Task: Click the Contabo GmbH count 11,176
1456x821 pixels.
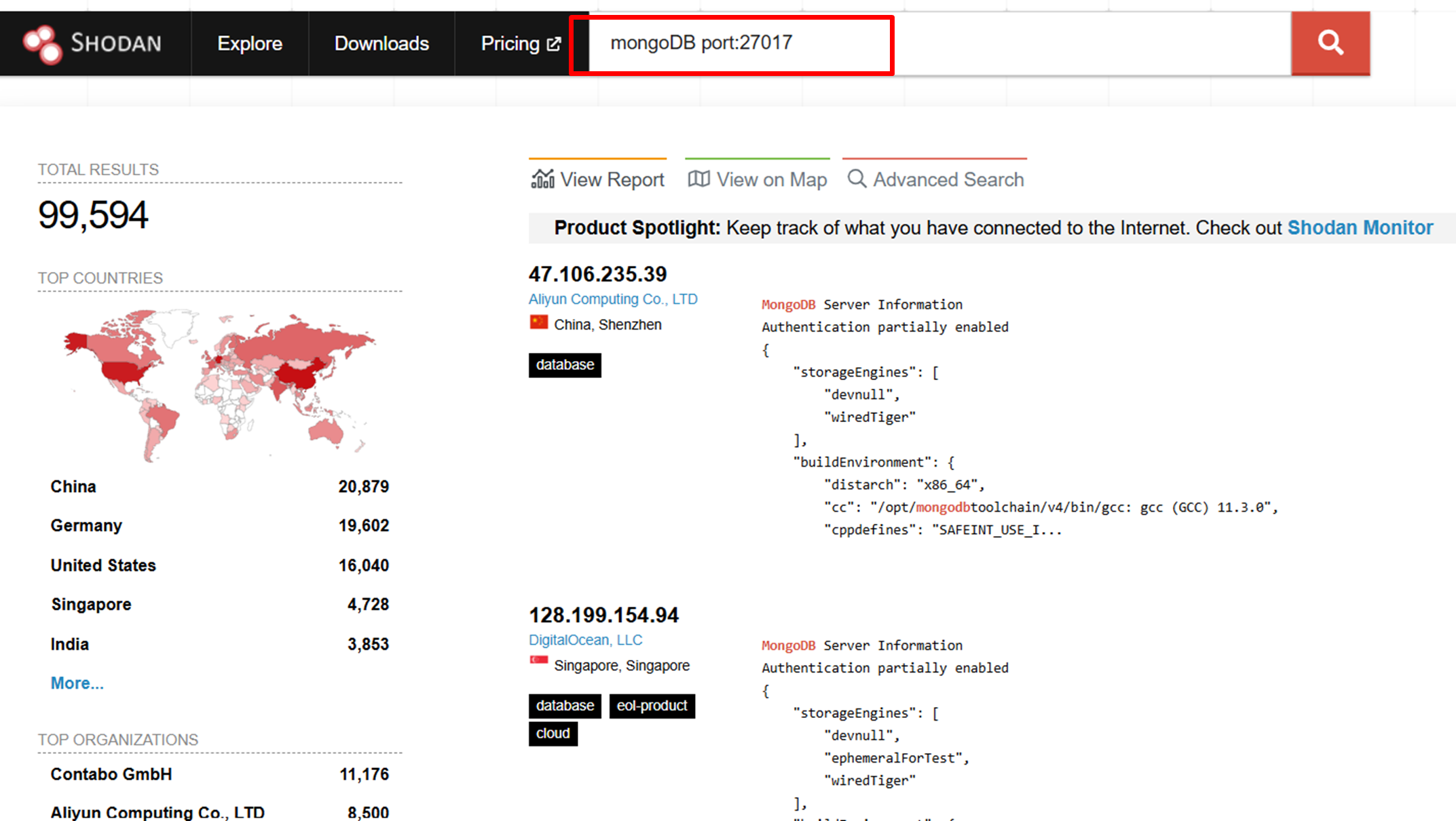Action: click(364, 774)
